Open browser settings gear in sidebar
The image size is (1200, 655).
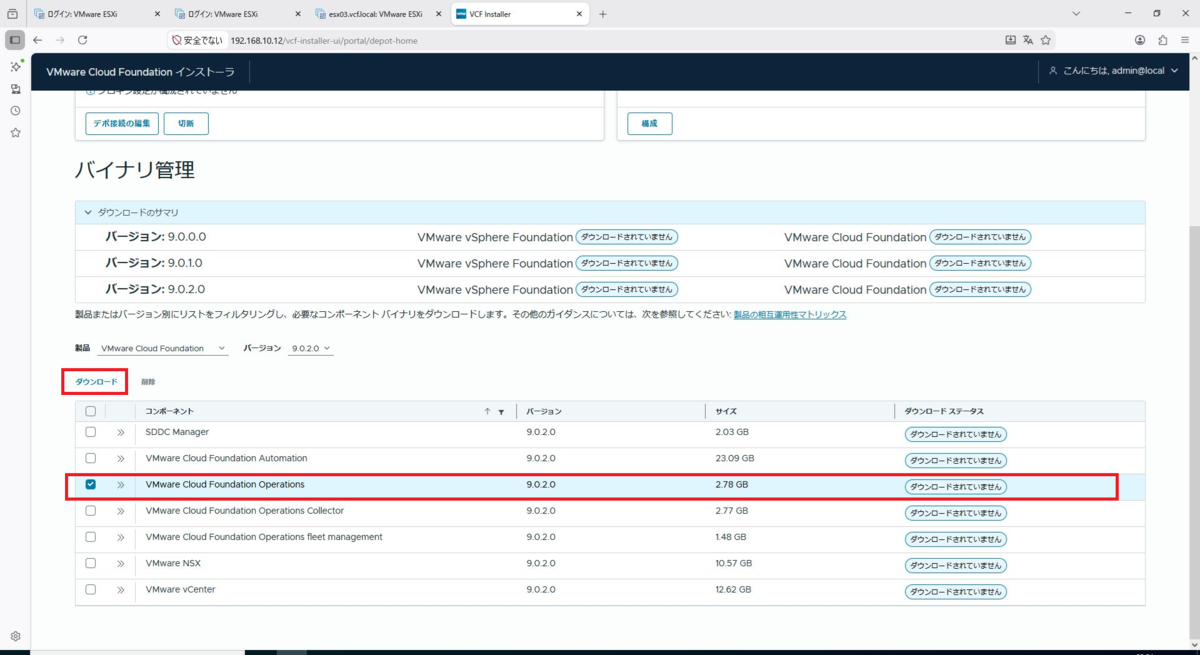(x=15, y=636)
